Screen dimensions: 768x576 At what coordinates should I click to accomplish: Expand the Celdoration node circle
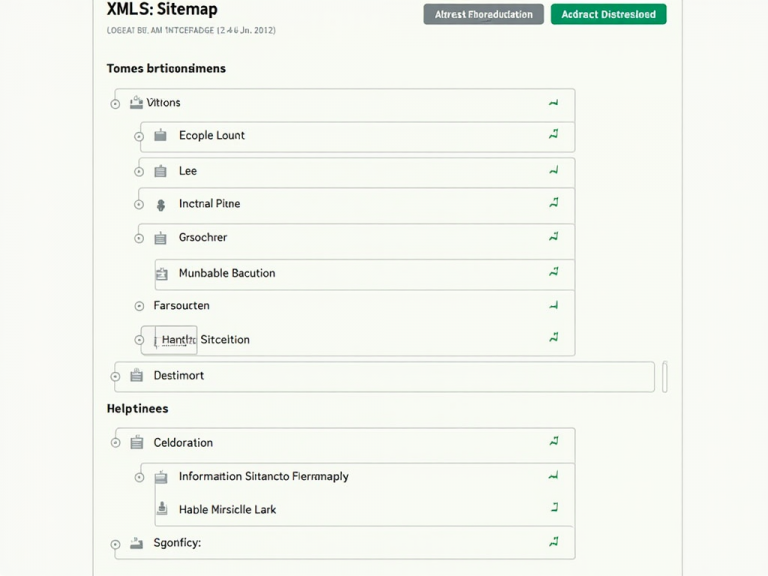point(115,443)
